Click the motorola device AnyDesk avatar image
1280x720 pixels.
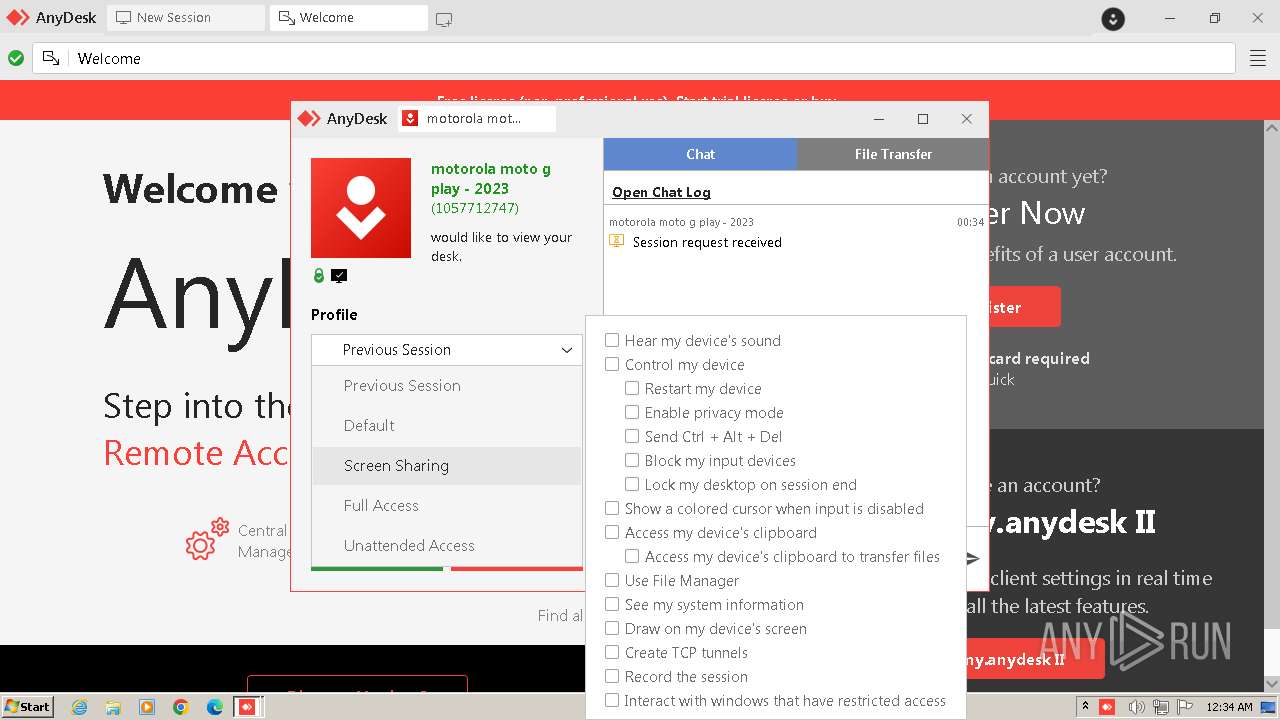361,208
